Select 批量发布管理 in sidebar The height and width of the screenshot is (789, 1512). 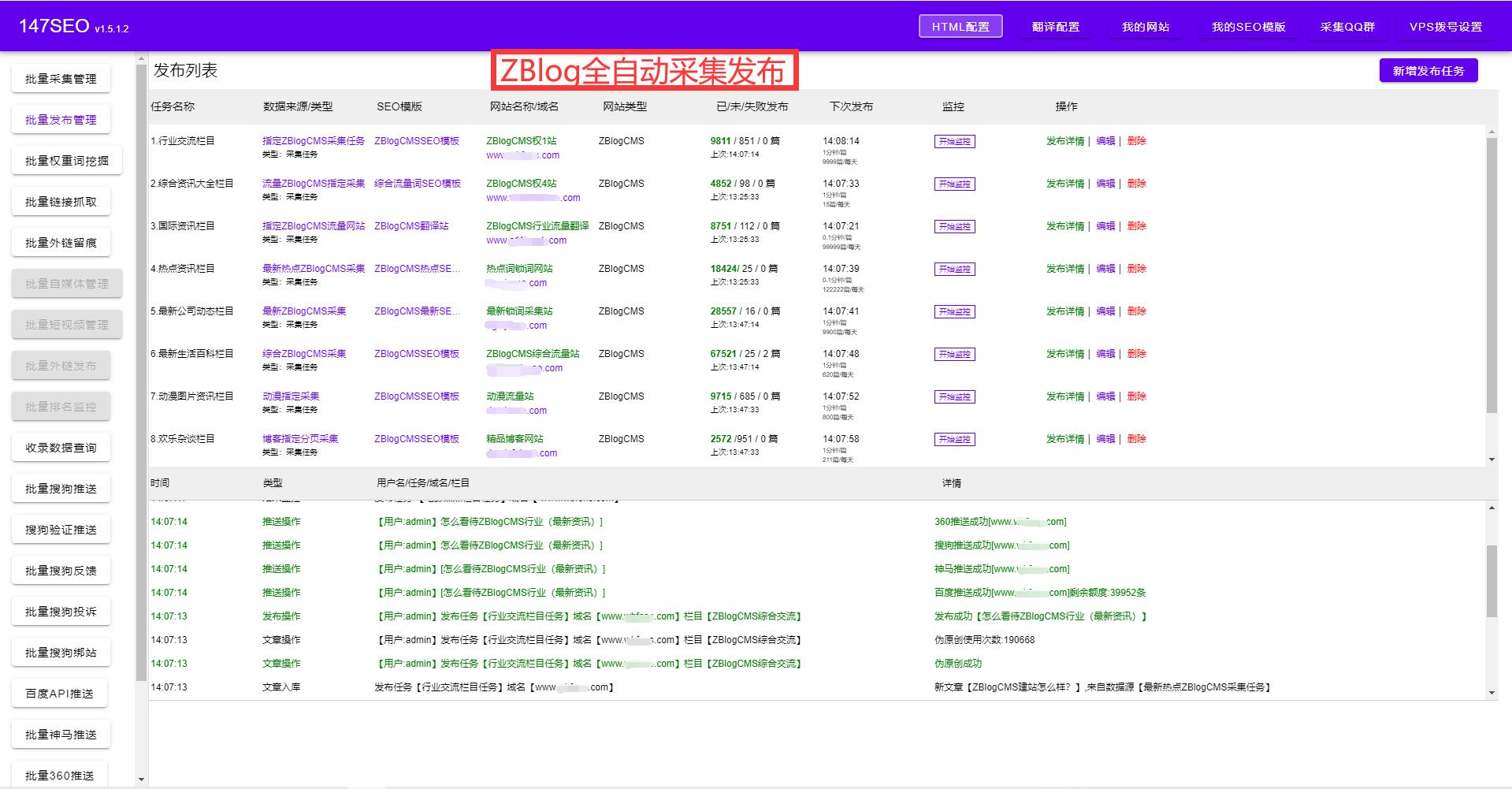coord(61,120)
